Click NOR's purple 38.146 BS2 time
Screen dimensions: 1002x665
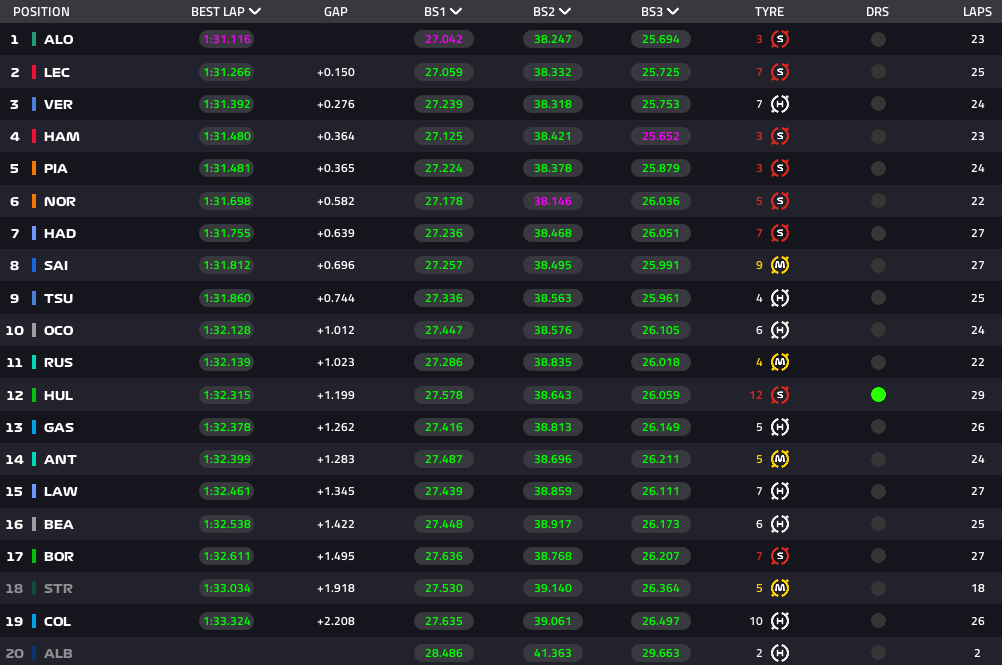click(x=552, y=201)
